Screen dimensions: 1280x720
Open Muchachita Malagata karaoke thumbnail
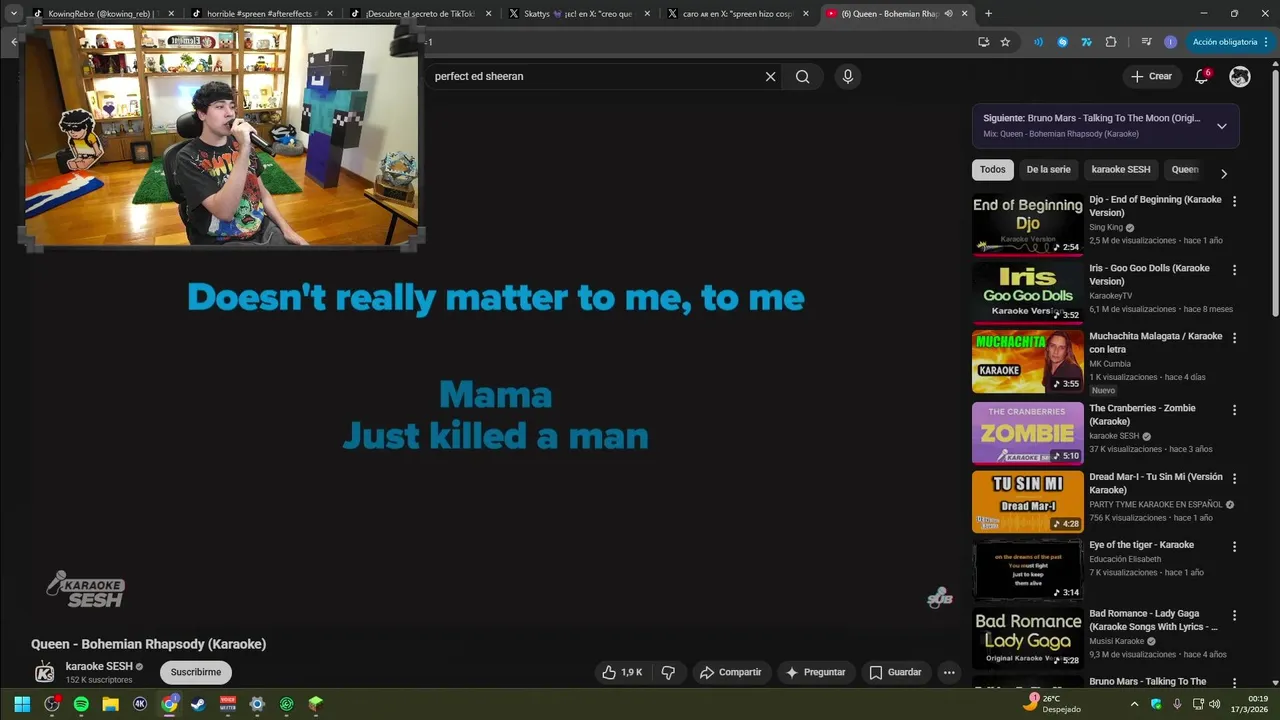pos(1027,361)
